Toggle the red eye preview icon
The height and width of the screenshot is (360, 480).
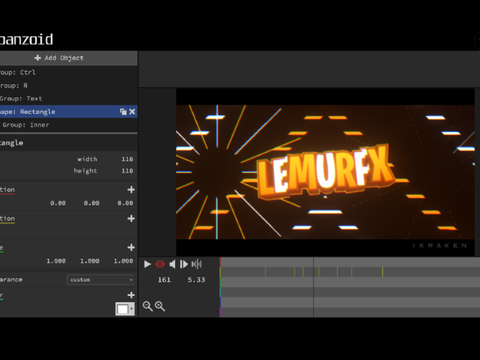(160, 264)
